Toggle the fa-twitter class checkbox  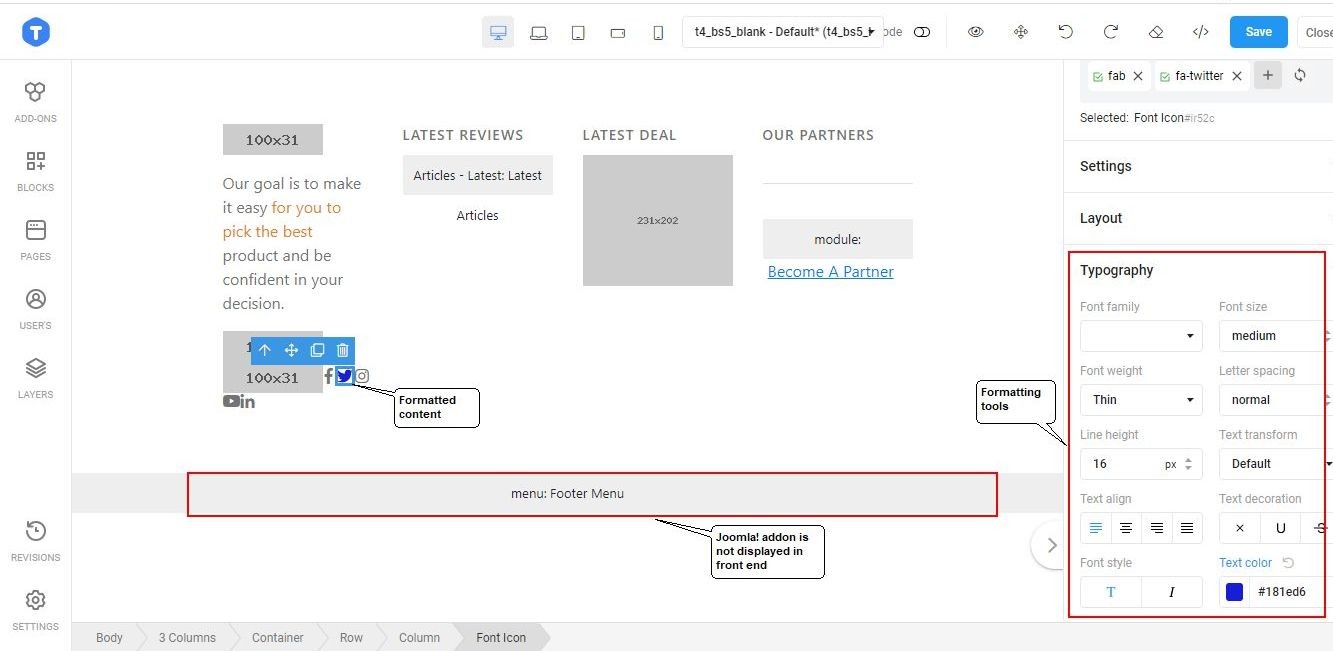click(x=1166, y=76)
